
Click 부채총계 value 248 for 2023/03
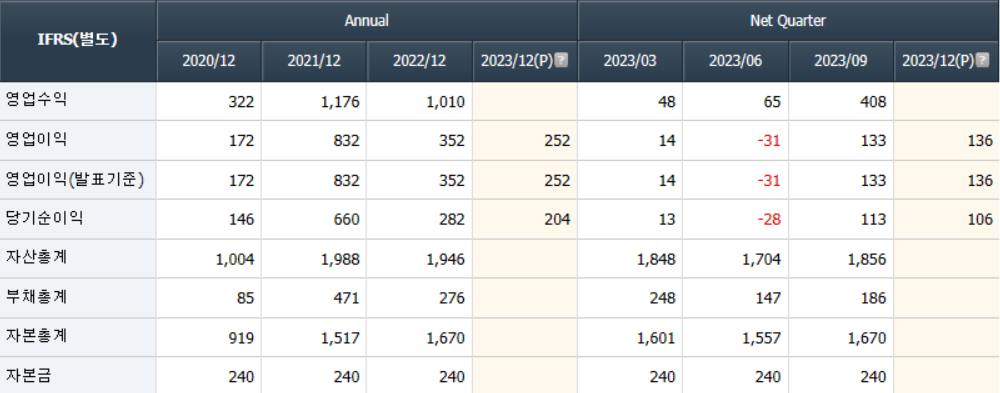click(x=663, y=298)
